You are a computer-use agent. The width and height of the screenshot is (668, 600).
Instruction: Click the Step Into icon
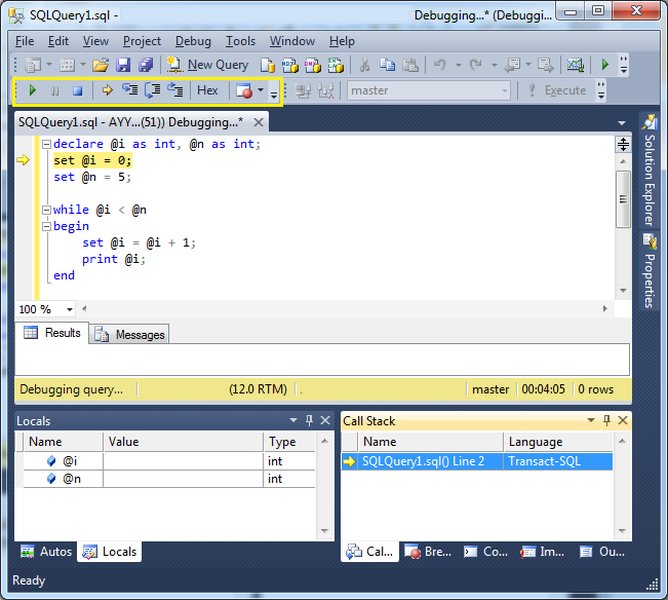130,90
